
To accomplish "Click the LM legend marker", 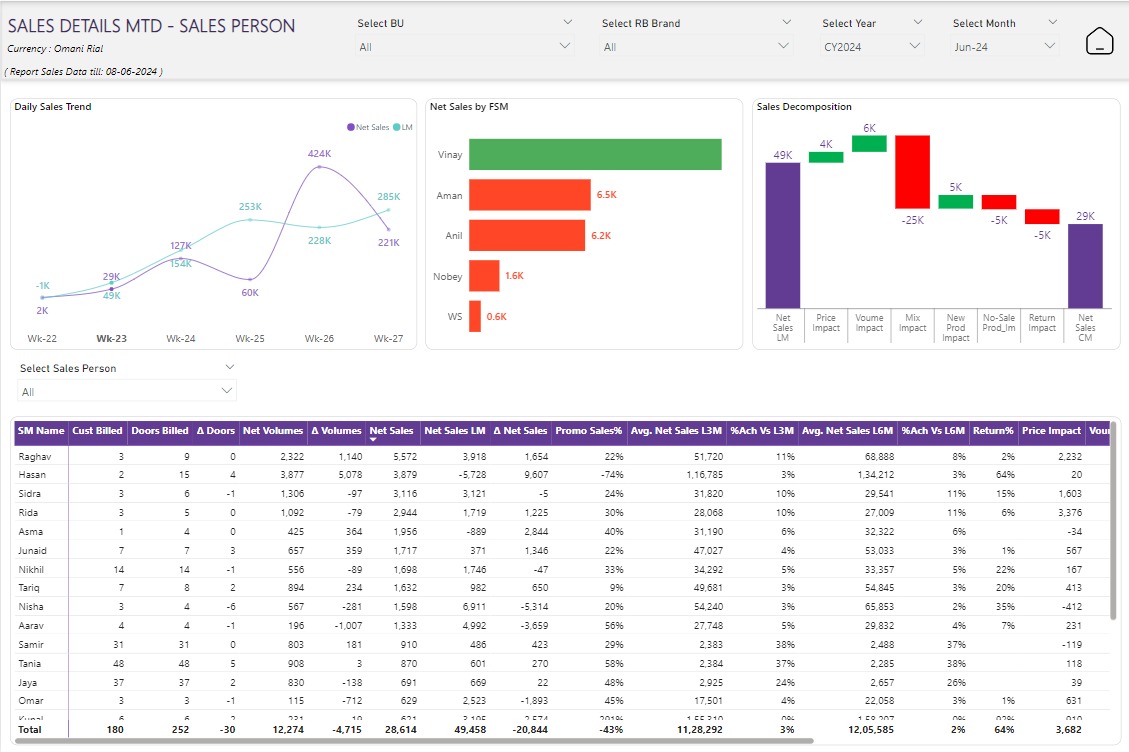I will click(397, 127).
